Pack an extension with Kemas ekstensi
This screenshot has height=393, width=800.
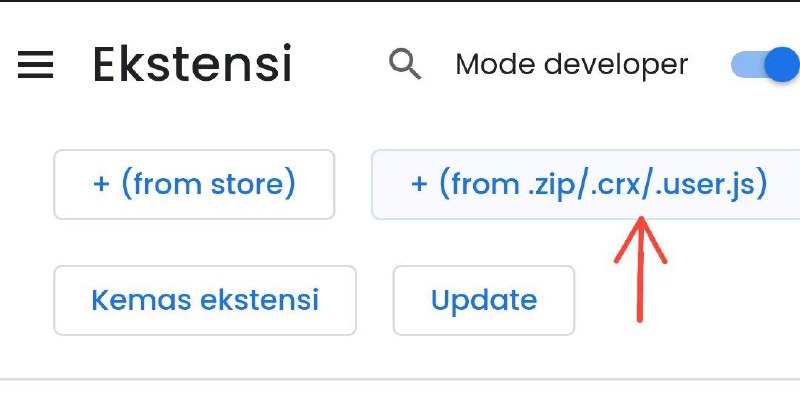coord(205,300)
